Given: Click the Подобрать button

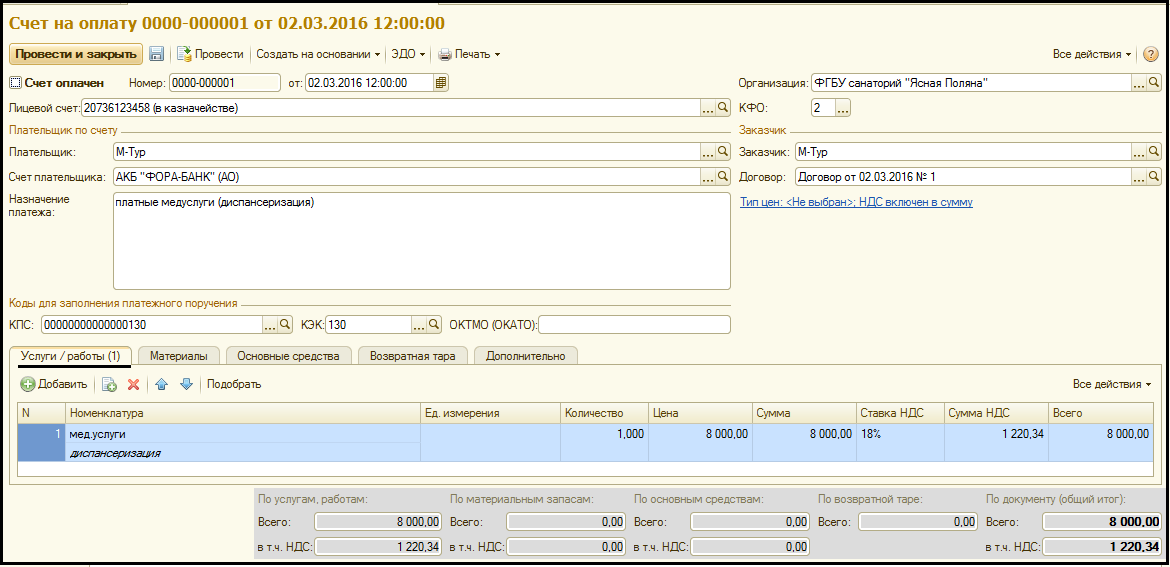Looking at the screenshot, I should point(234,384).
